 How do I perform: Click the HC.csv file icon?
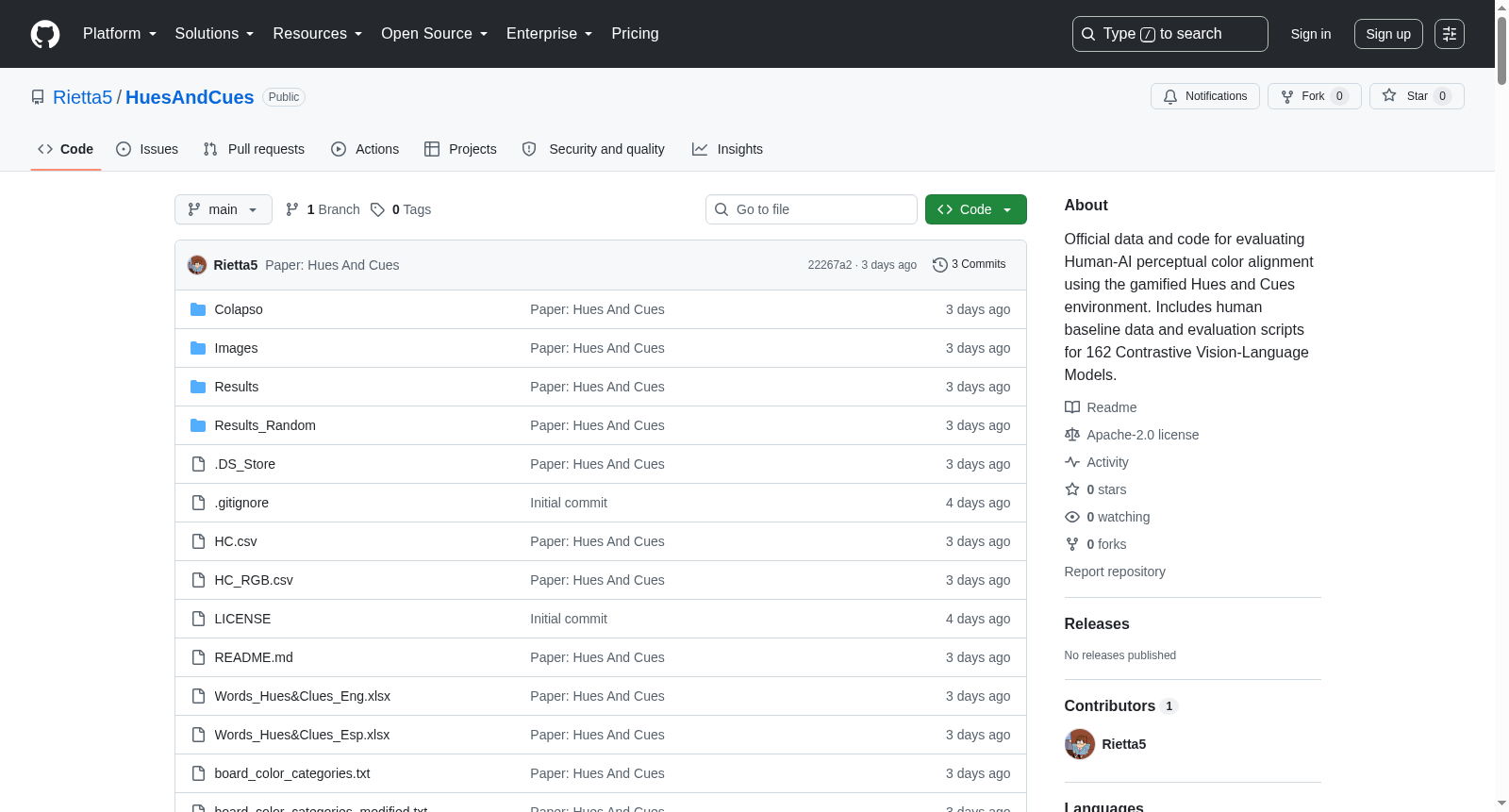[198, 541]
